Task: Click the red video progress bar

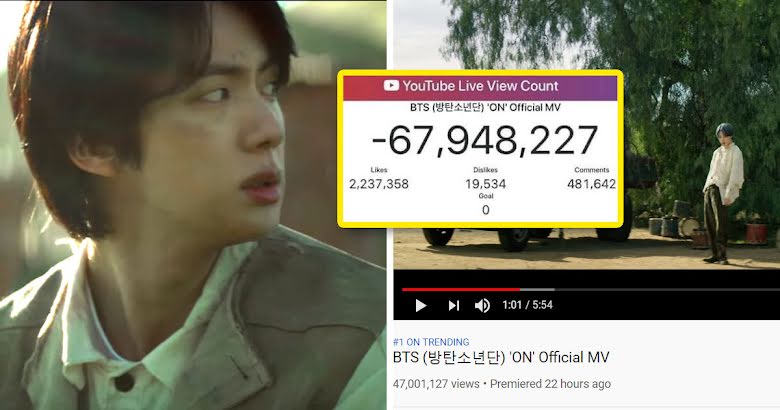Action: pos(461,289)
